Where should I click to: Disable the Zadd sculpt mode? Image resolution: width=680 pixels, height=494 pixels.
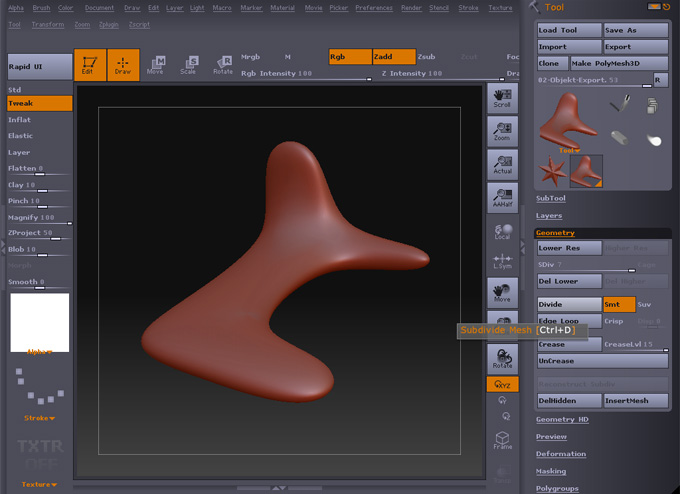[393, 57]
